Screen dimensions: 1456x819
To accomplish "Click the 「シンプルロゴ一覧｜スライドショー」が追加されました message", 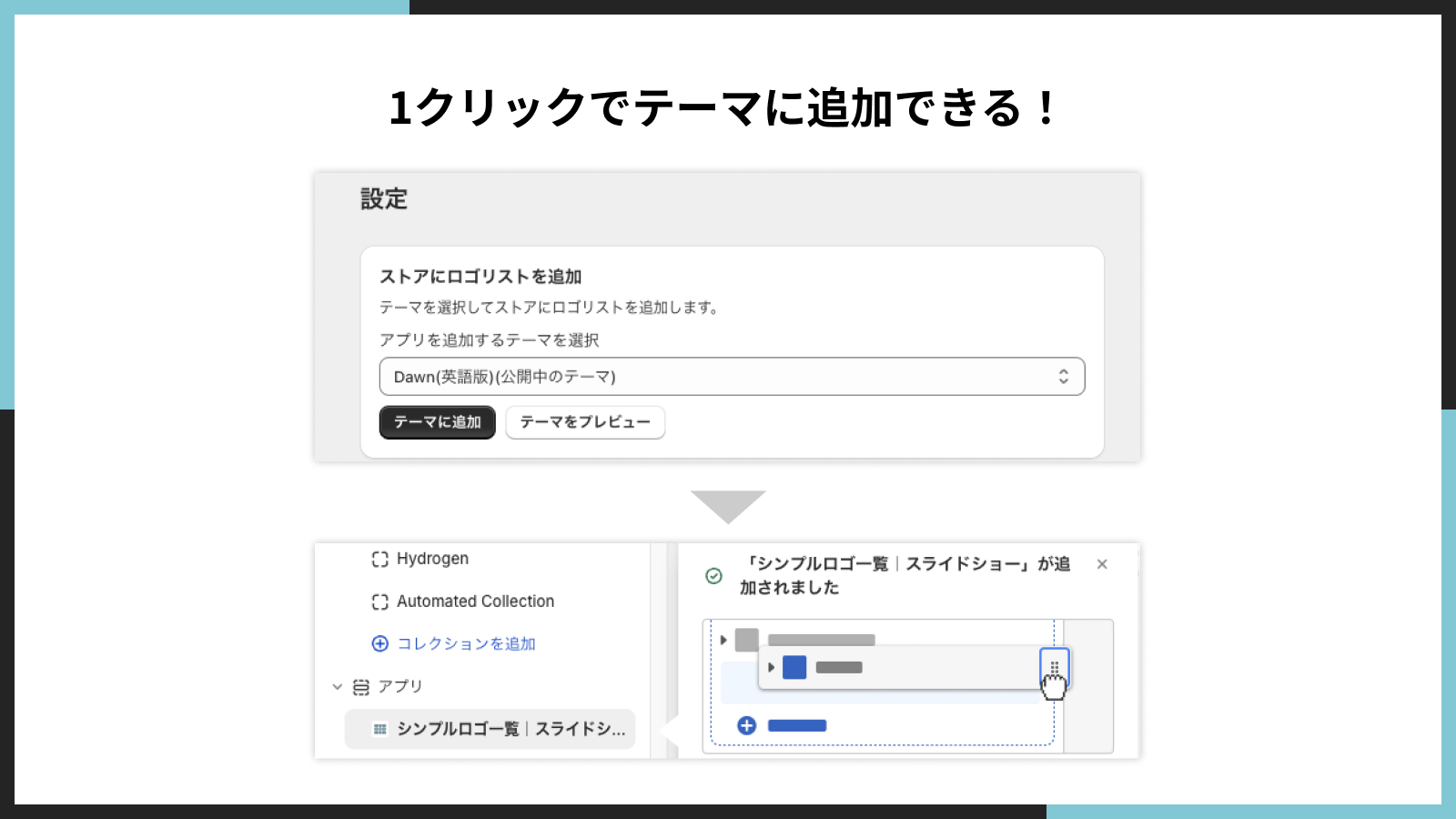I will (905, 576).
